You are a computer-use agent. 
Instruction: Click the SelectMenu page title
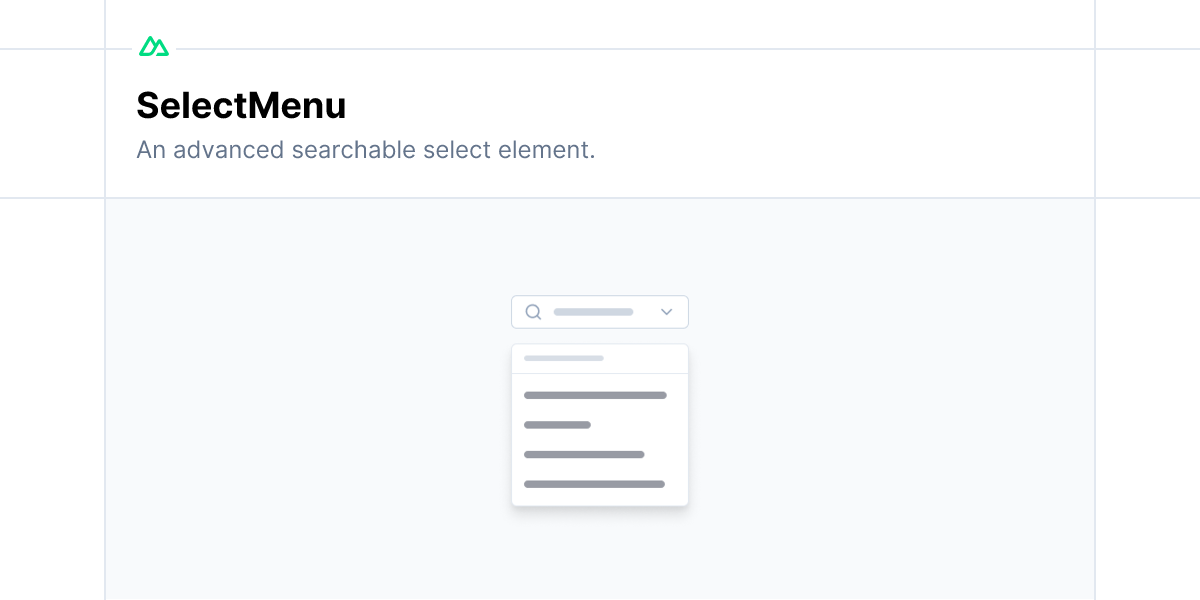point(241,105)
